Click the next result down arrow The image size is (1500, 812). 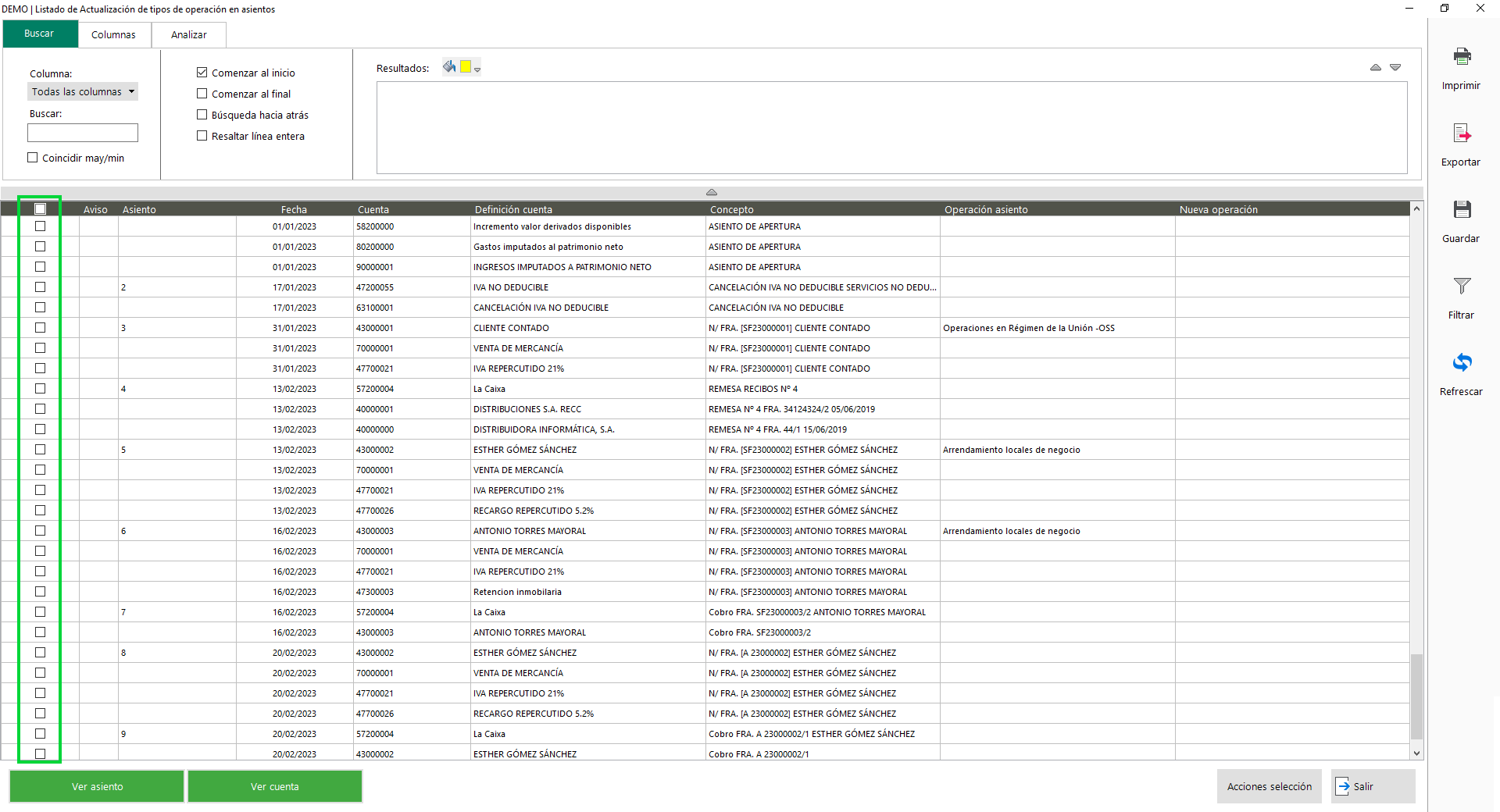tap(1395, 68)
